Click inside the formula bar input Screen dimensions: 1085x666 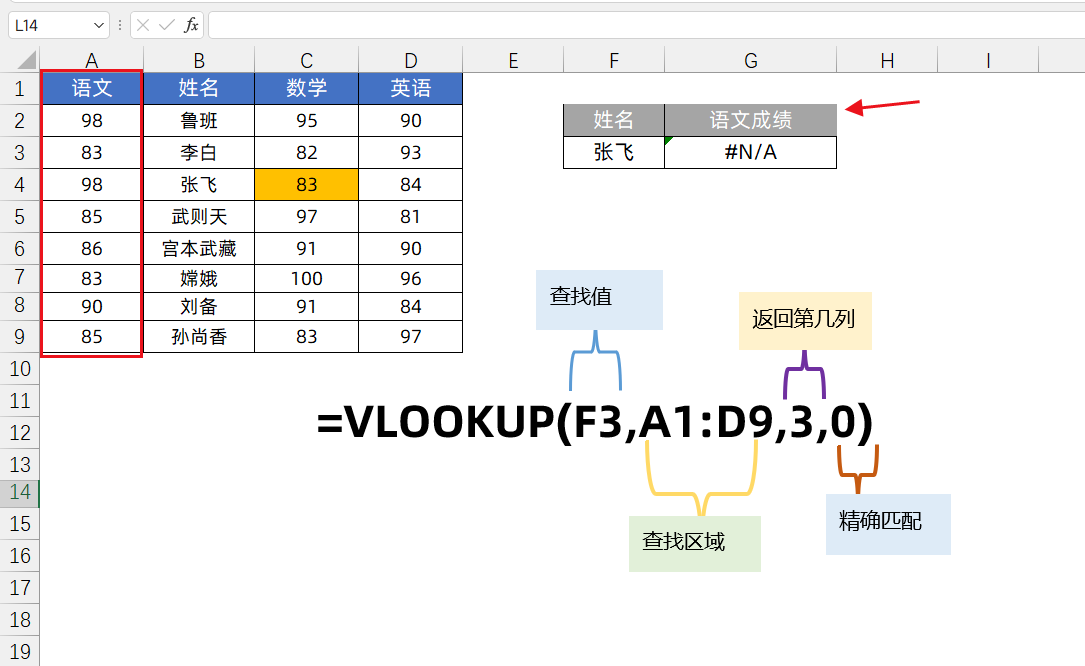[640, 25]
